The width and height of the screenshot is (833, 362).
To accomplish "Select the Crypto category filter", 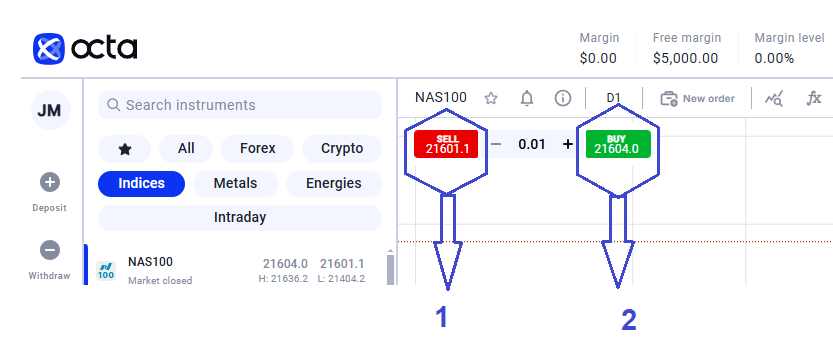I will click(x=342, y=149).
